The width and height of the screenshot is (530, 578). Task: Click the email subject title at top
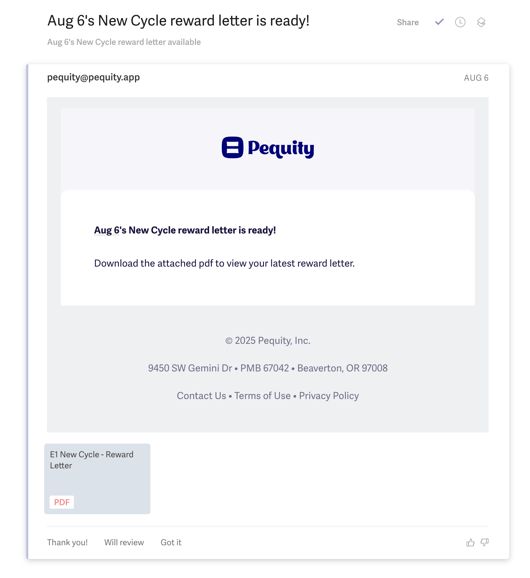178,21
